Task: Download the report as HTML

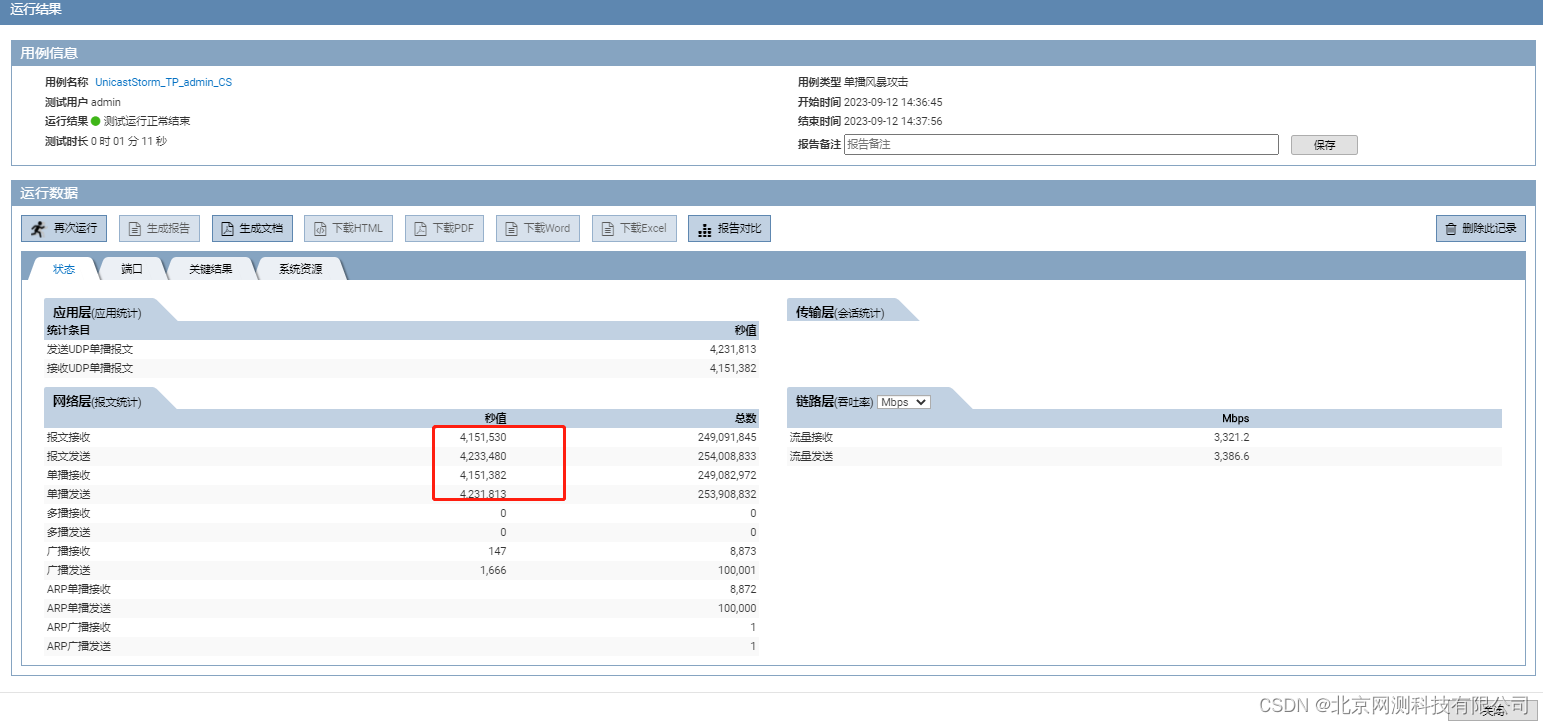Action: pyautogui.click(x=349, y=228)
